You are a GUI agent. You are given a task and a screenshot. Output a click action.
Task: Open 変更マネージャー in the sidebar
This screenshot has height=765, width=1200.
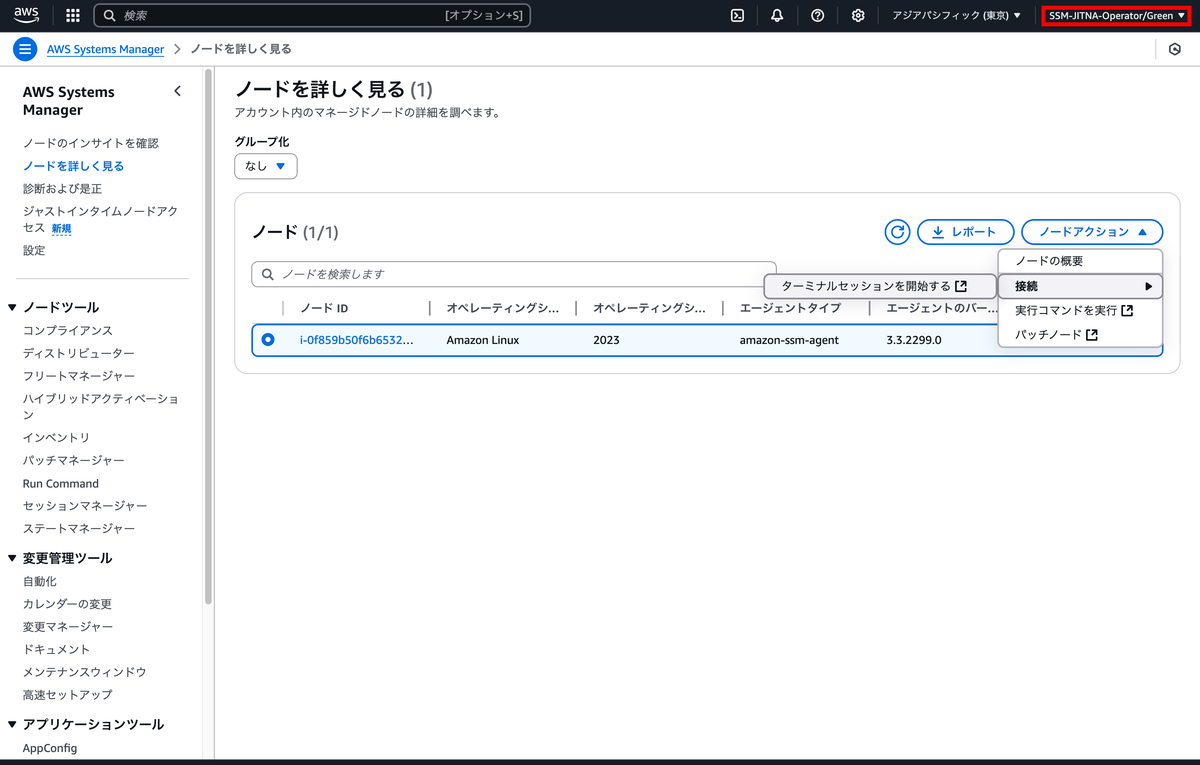point(68,626)
